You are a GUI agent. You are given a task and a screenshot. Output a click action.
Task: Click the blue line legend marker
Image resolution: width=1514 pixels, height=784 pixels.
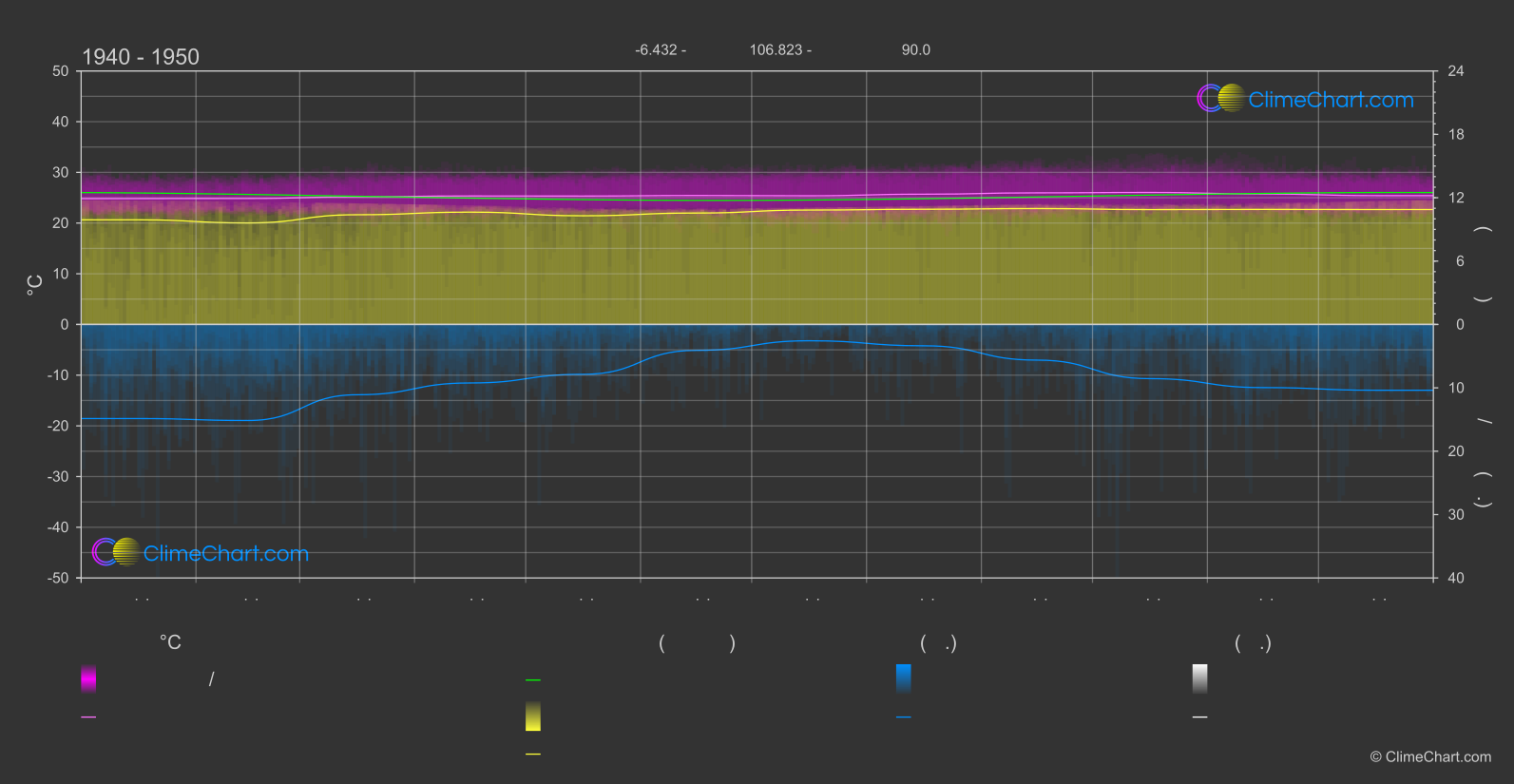point(903,717)
